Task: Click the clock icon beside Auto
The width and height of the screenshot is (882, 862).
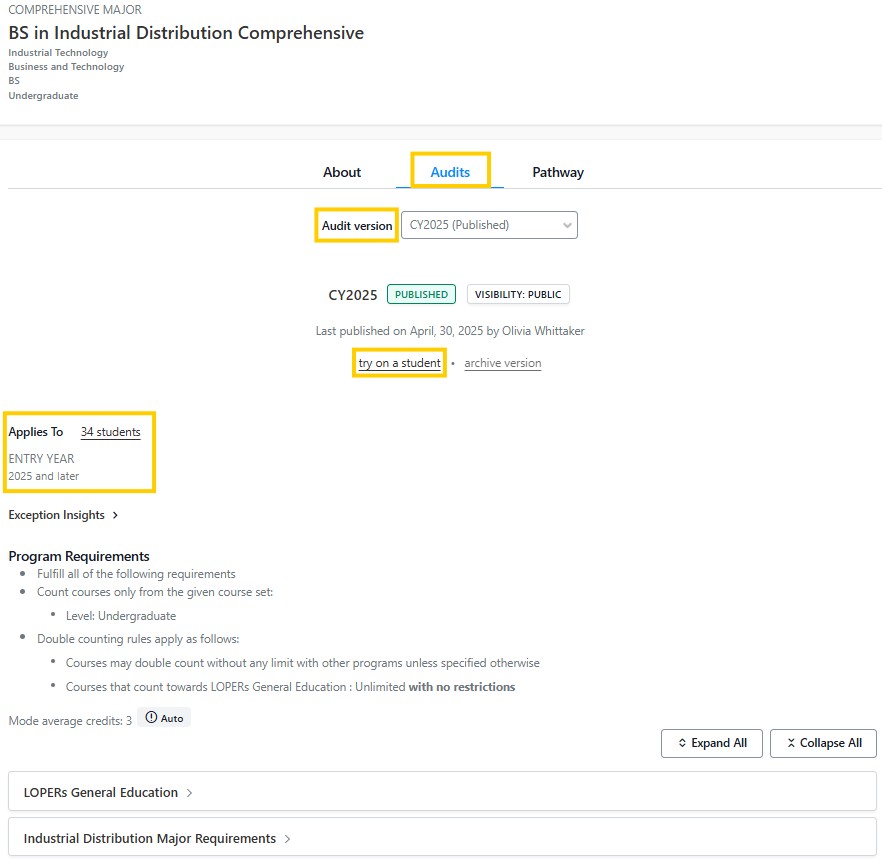Action: [151, 717]
